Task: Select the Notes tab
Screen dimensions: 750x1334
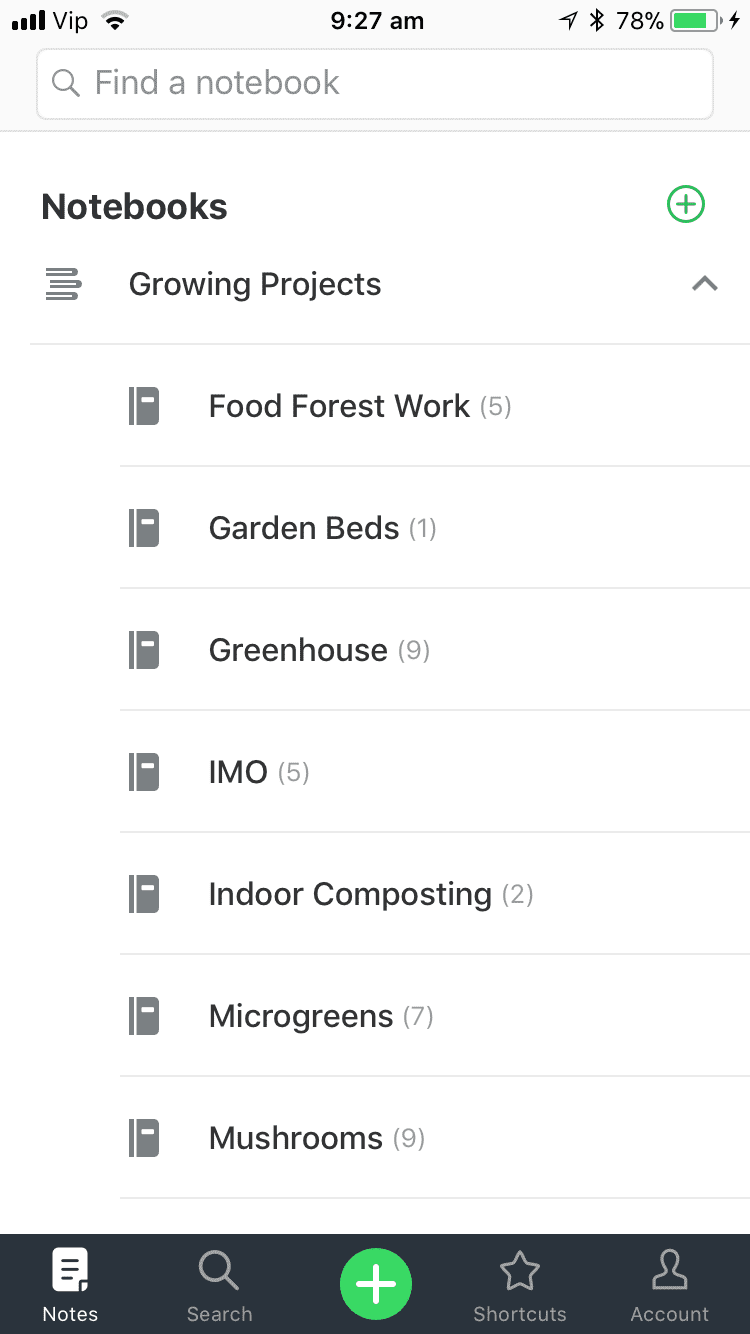Action: (x=70, y=1285)
